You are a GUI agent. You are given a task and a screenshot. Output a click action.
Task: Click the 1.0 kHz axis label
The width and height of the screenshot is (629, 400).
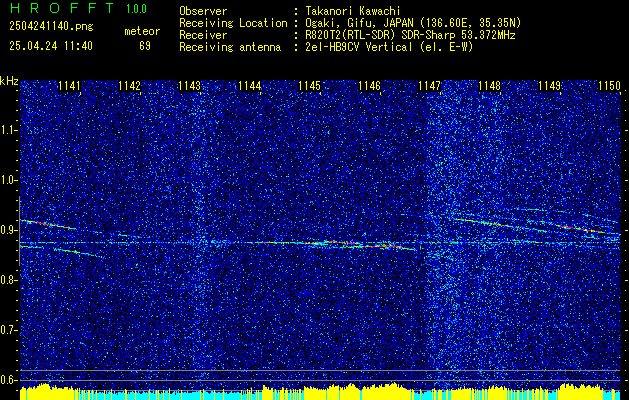click(x=8, y=181)
